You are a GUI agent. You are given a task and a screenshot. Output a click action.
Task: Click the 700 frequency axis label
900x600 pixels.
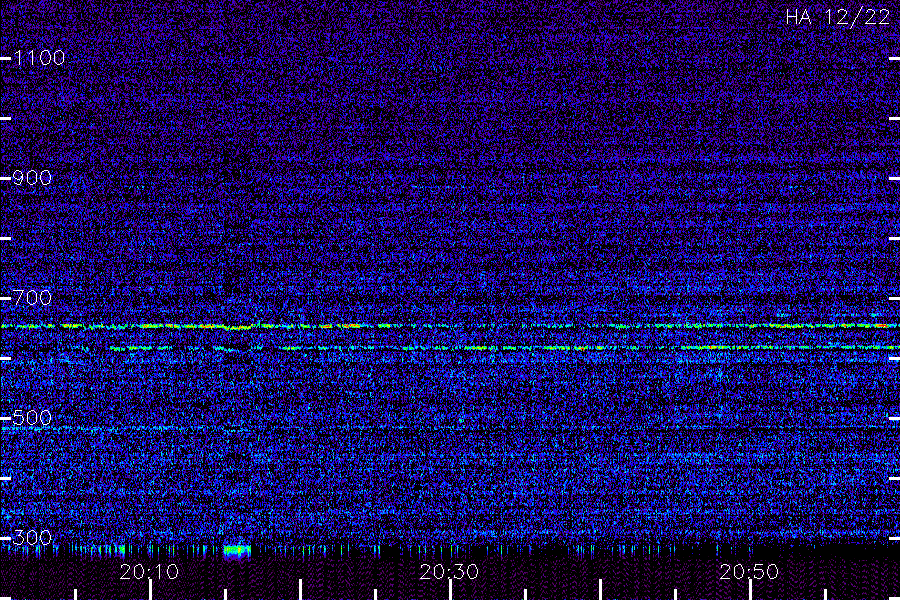tap(32, 298)
